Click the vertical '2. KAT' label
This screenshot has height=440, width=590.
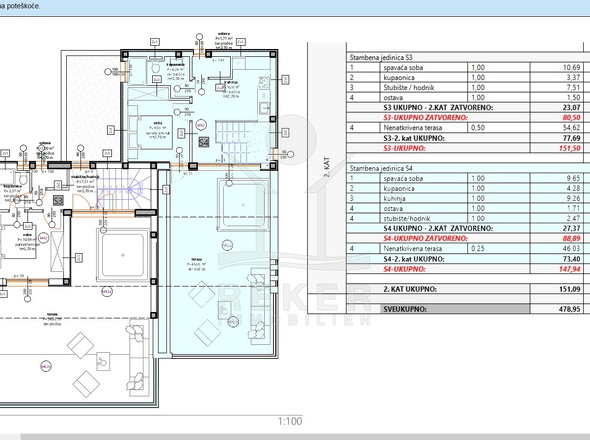pos(327,167)
